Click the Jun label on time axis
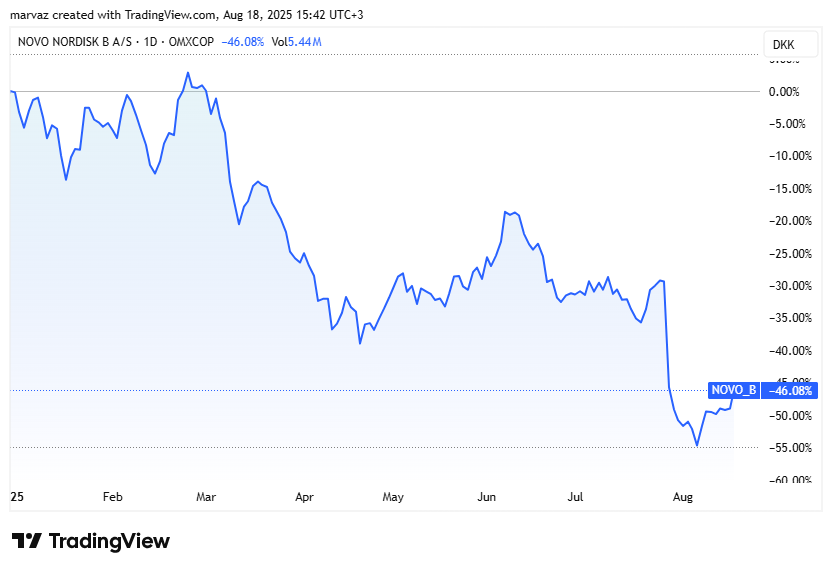Screen dimensions: 832x571 pos(487,497)
